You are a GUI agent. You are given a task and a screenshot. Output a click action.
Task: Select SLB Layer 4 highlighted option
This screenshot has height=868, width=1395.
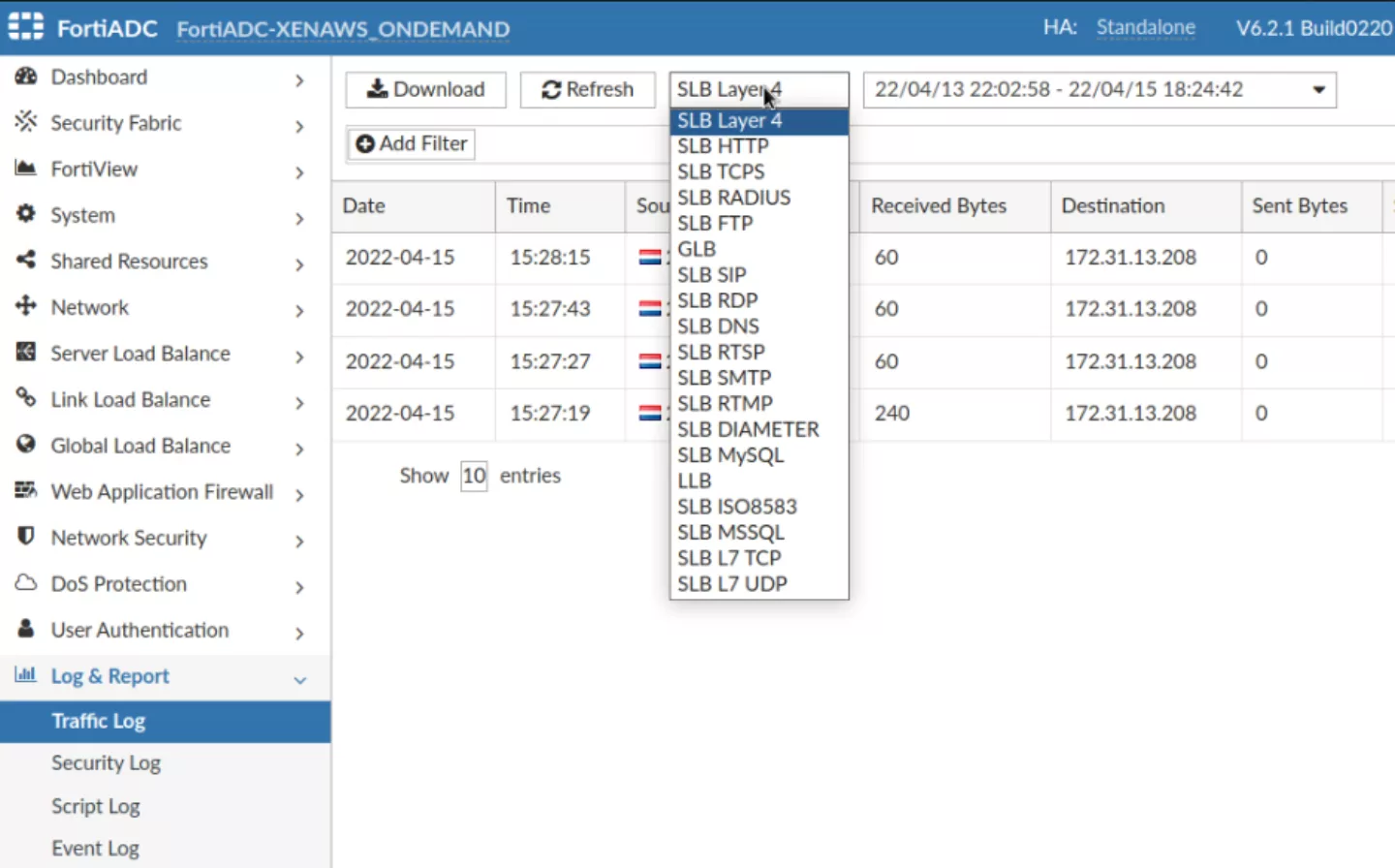click(759, 120)
